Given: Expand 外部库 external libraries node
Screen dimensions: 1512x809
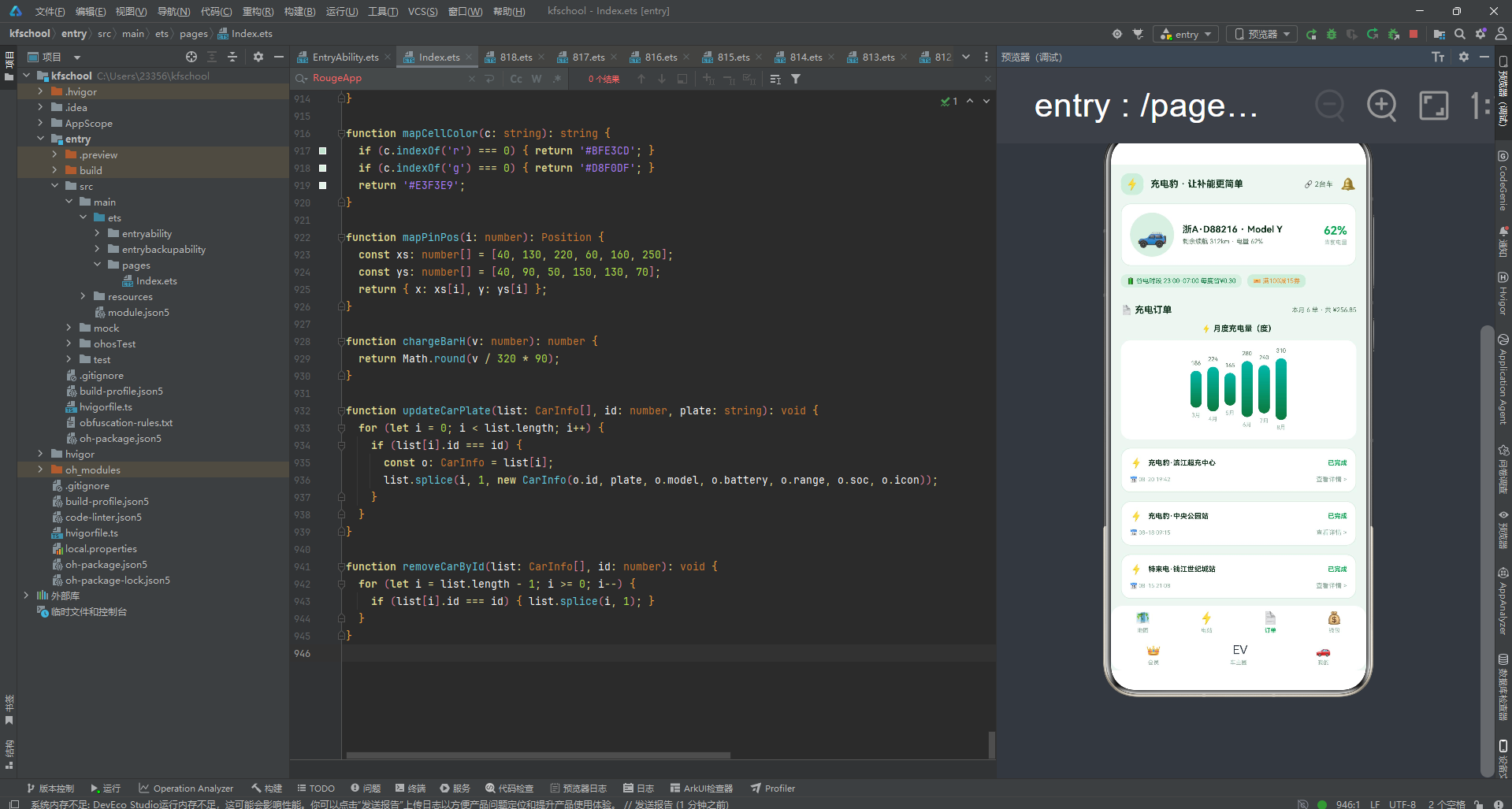Looking at the screenshot, I should (26, 596).
